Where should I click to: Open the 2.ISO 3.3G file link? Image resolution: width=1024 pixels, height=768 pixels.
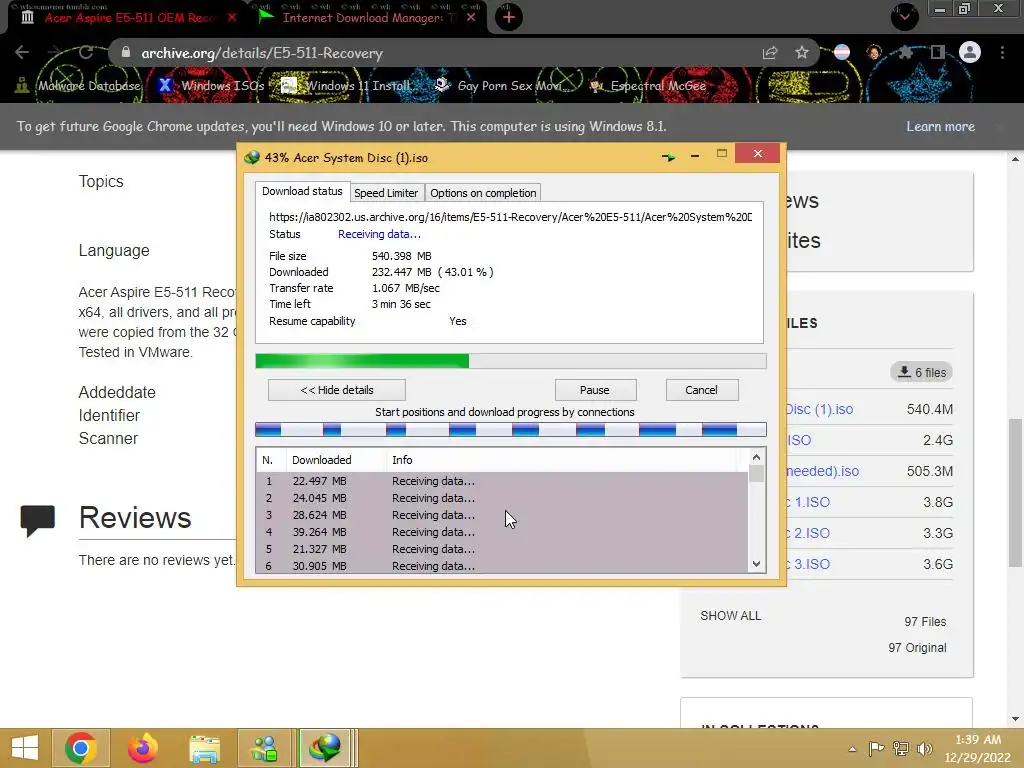tap(808, 533)
